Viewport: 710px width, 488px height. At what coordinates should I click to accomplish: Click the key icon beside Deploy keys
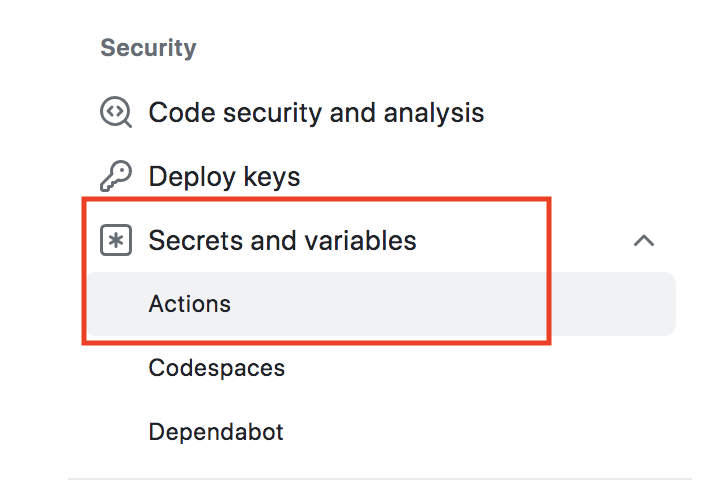click(116, 176)
